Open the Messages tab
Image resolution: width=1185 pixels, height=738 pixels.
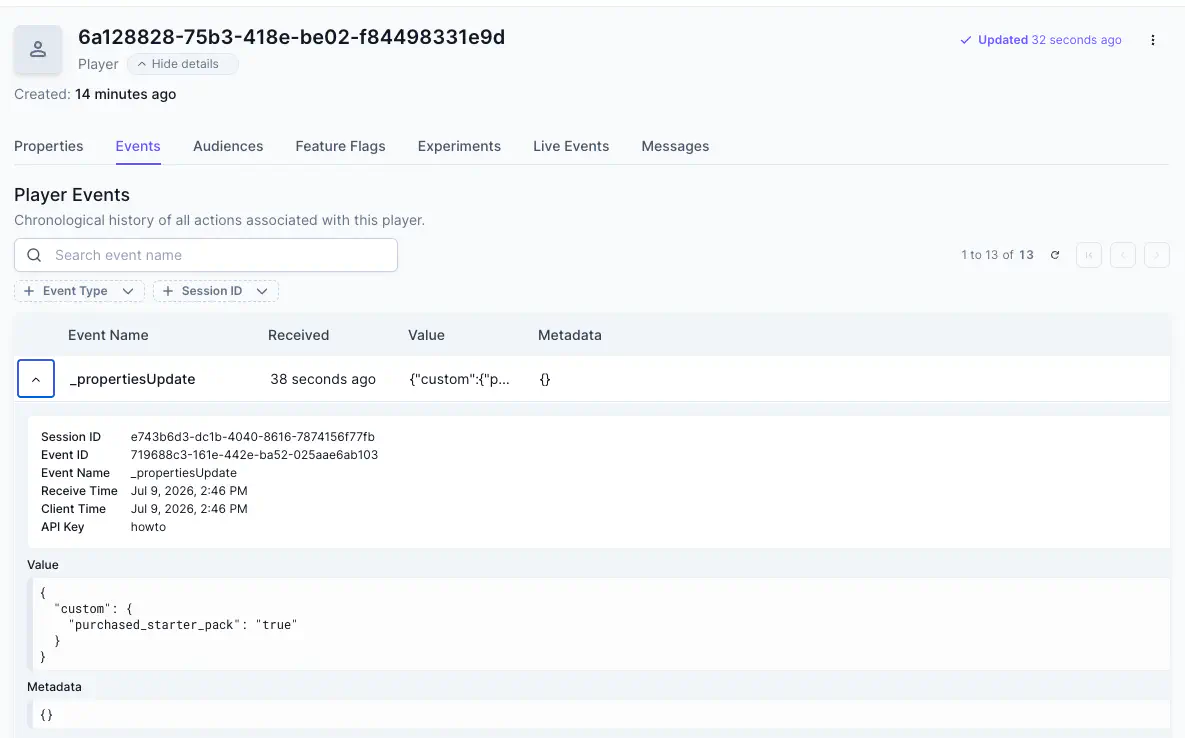(675, 147)
